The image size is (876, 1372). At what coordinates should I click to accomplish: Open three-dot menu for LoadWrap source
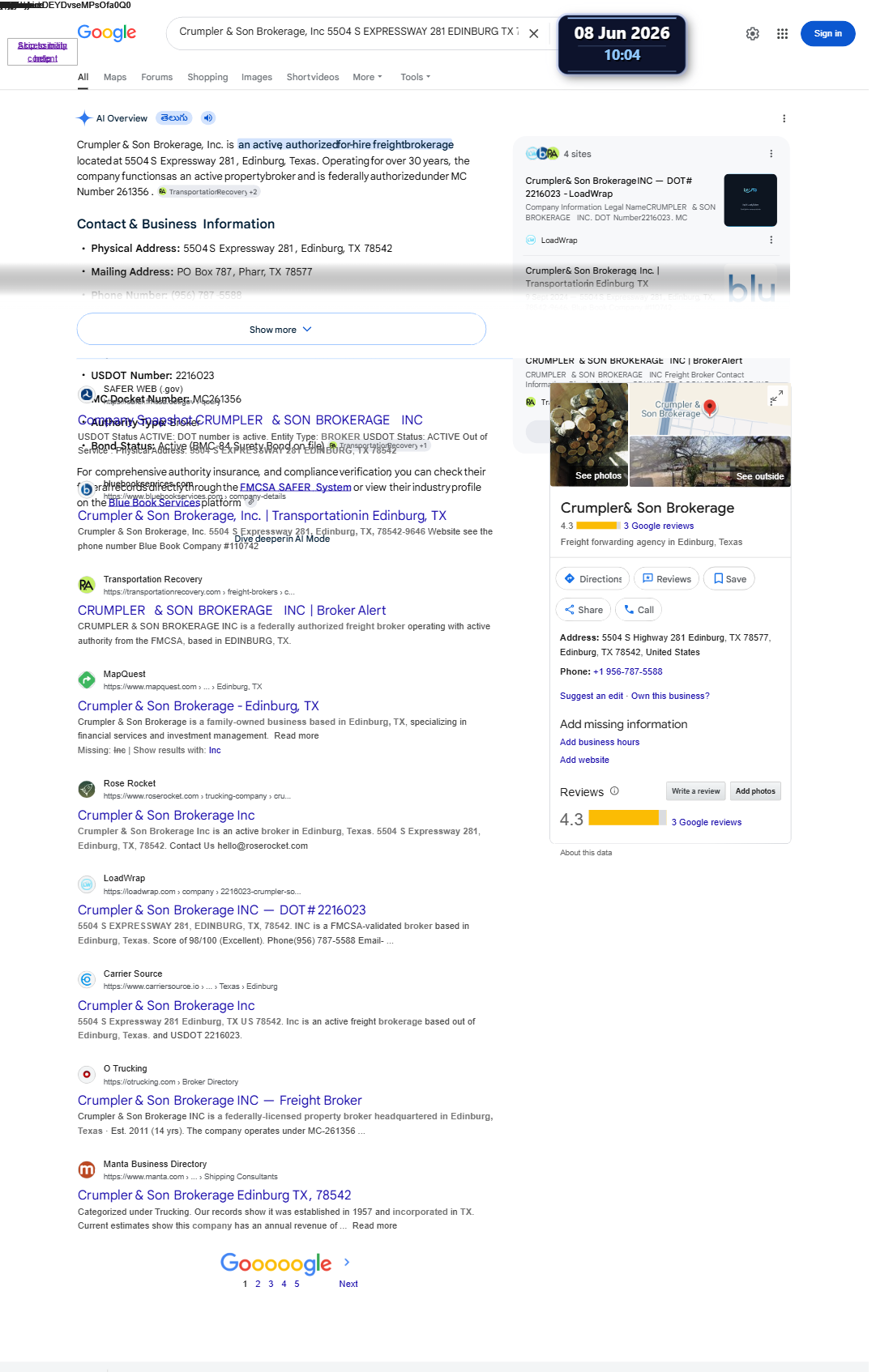click(x=771, y=240)
